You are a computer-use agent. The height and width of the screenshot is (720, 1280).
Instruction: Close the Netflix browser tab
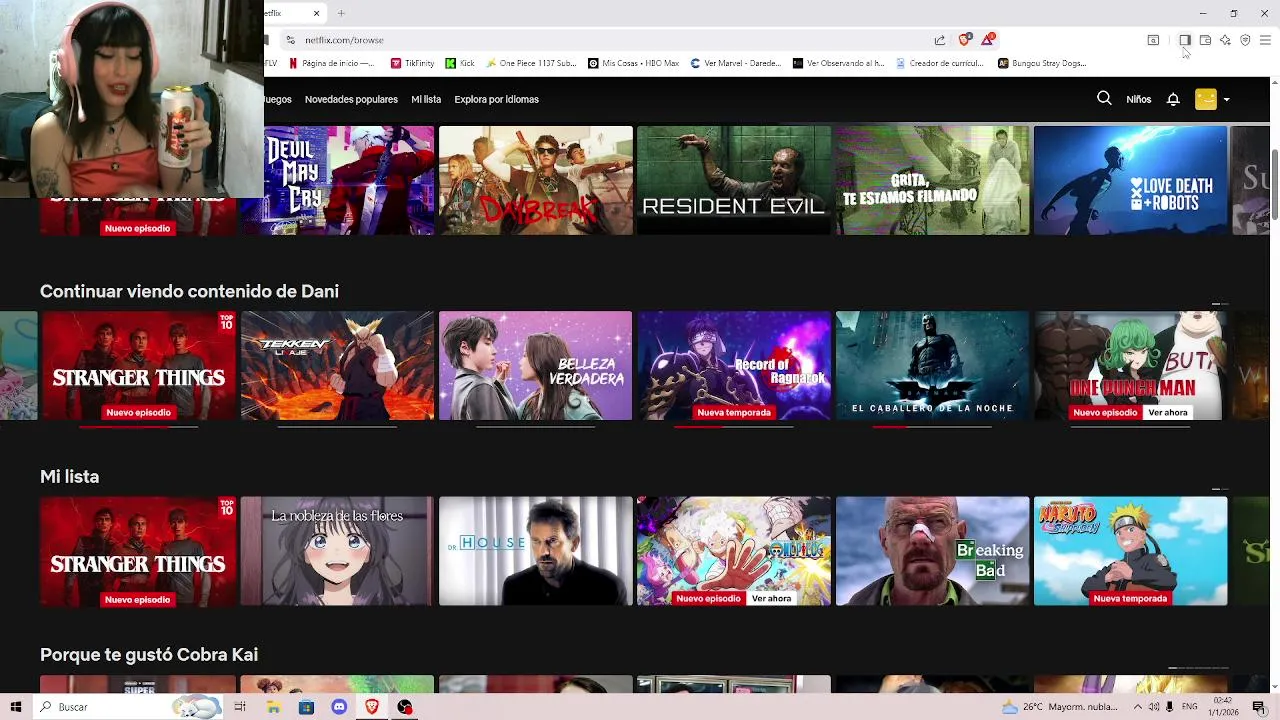pyautogui.click(x=317, y=13)
